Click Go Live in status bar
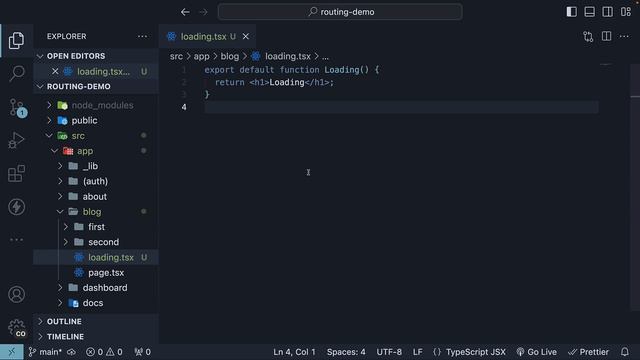 [x=536, y=352]
